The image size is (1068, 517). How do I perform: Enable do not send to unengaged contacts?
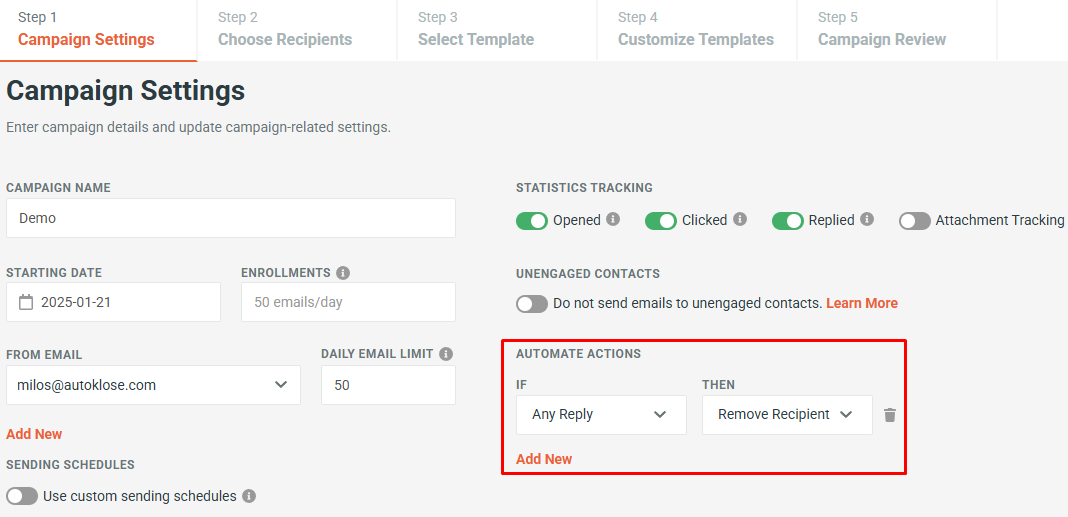pos(532,304)
